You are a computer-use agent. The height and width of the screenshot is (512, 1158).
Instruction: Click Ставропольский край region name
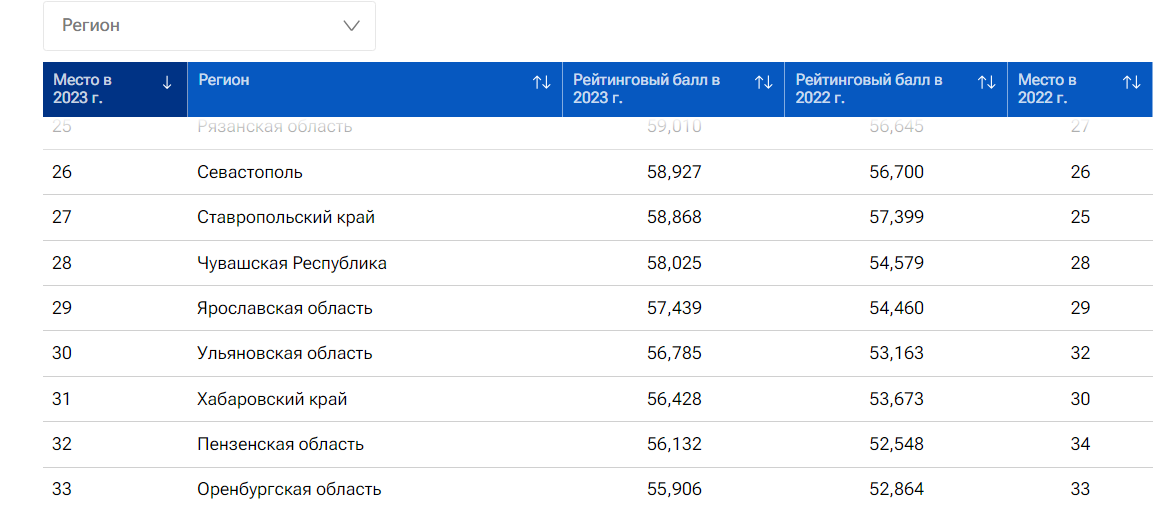click(286, 218)
